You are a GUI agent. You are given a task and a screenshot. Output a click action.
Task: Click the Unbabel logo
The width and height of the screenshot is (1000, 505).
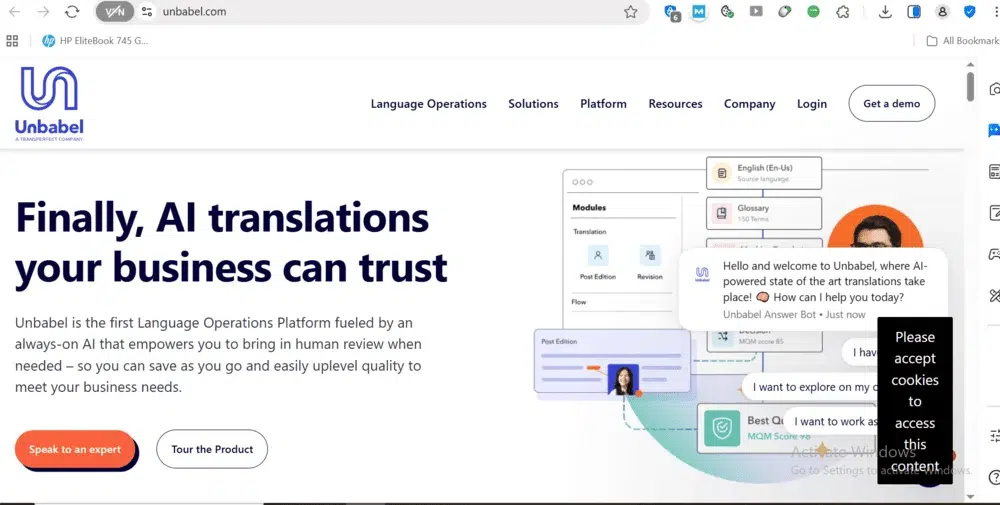click(49, 103)
